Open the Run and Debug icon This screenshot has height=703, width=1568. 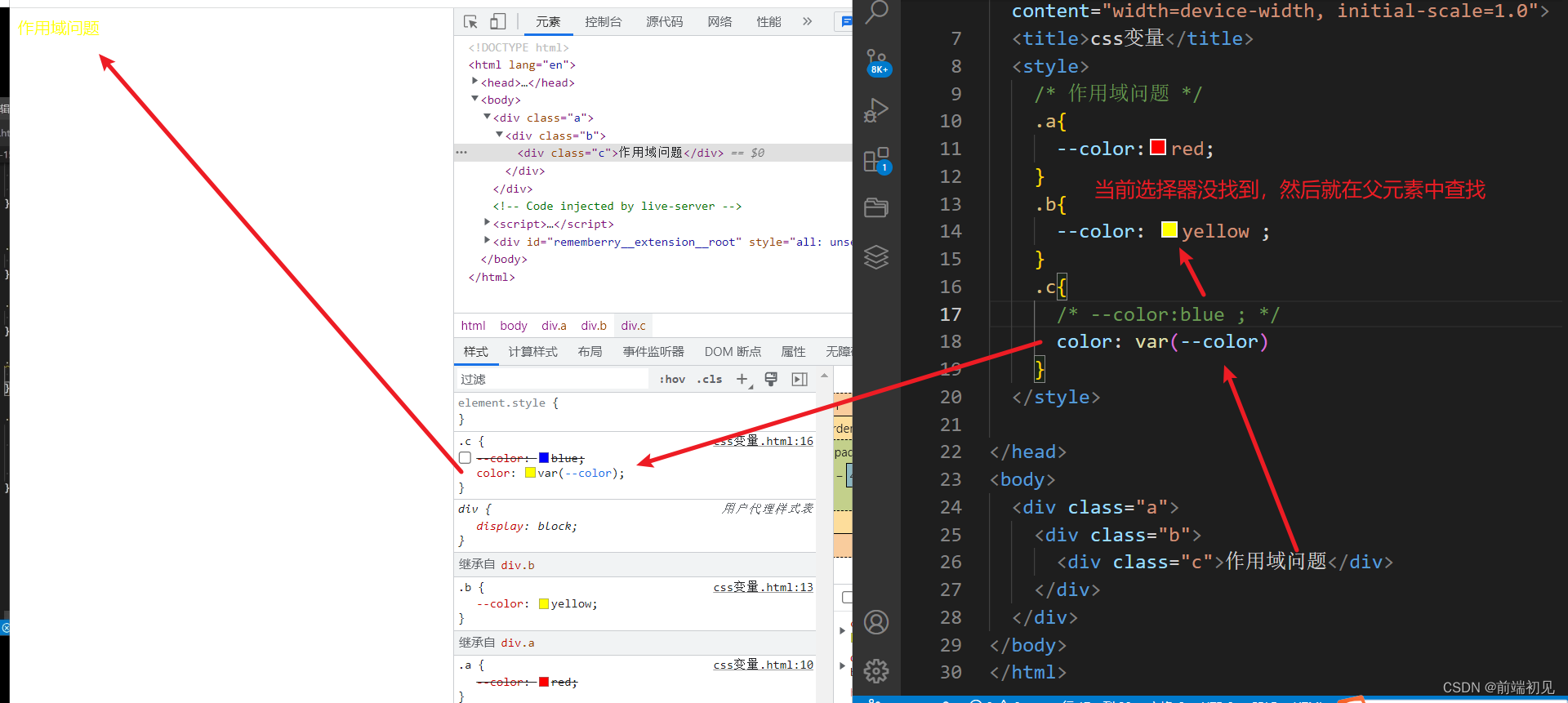point(876,110)
